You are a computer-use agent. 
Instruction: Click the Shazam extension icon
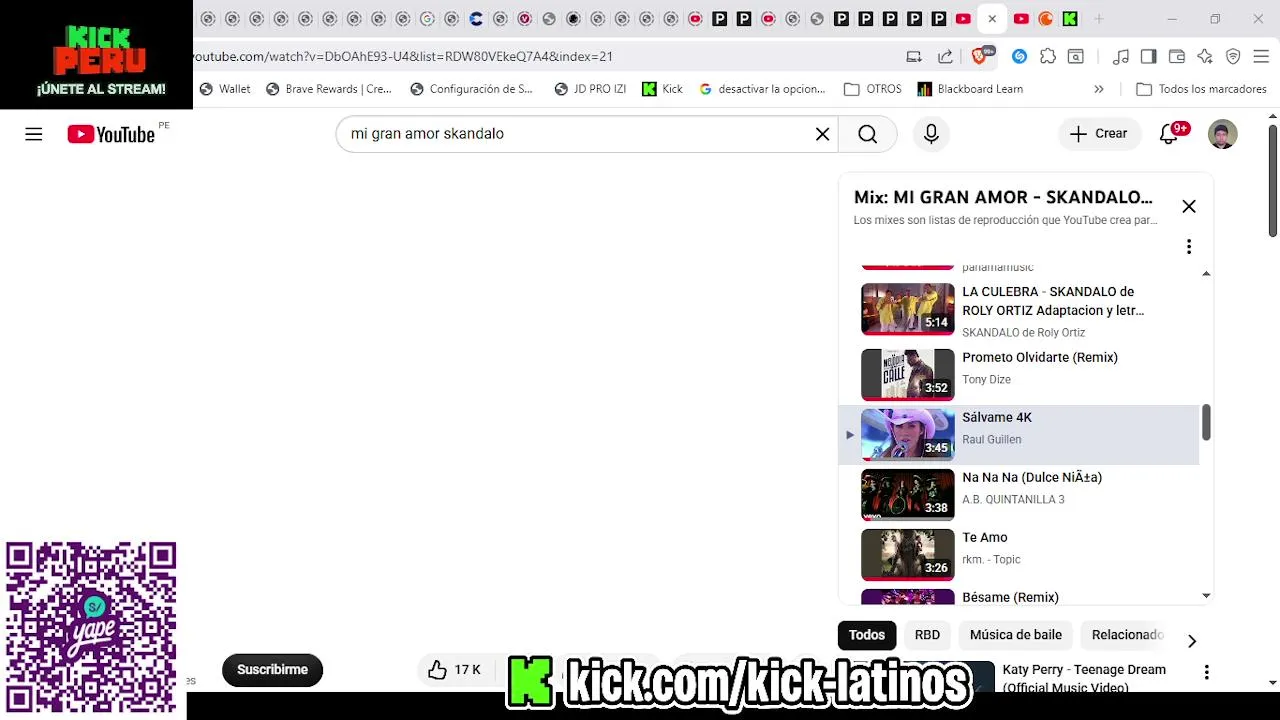(x=1019, y=56)
